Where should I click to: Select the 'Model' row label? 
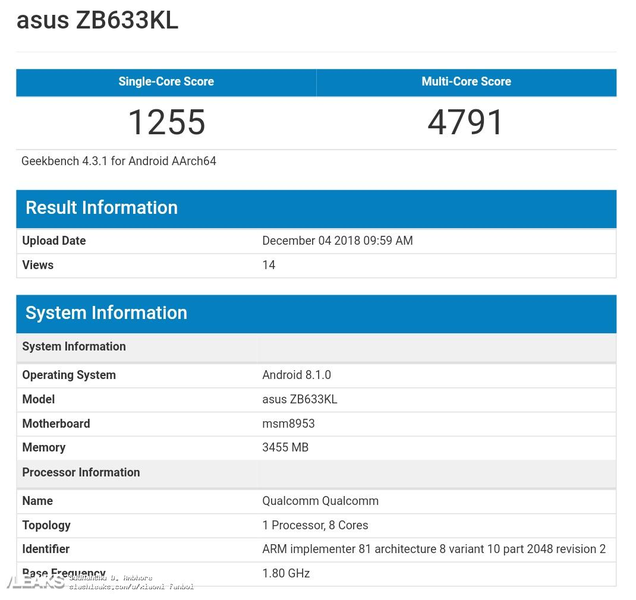point(39,399)
